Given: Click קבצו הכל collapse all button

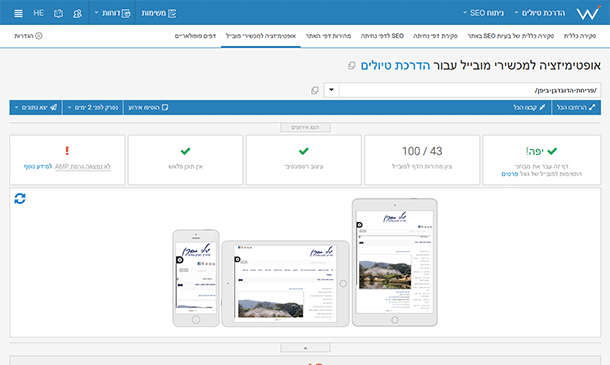Looking at the screenshot, I should point(529,107).
